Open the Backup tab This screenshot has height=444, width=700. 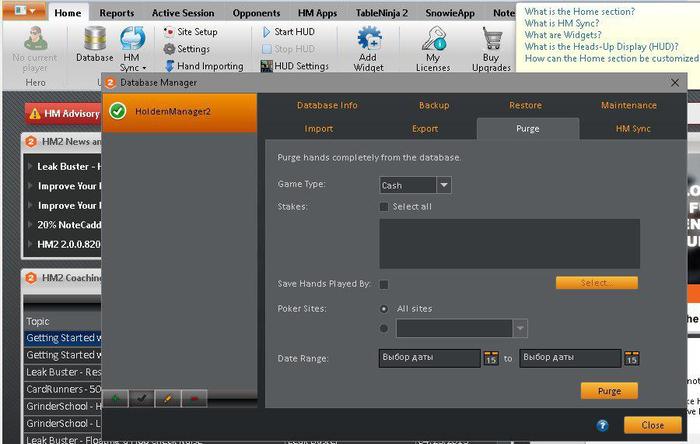coord(434,105)
